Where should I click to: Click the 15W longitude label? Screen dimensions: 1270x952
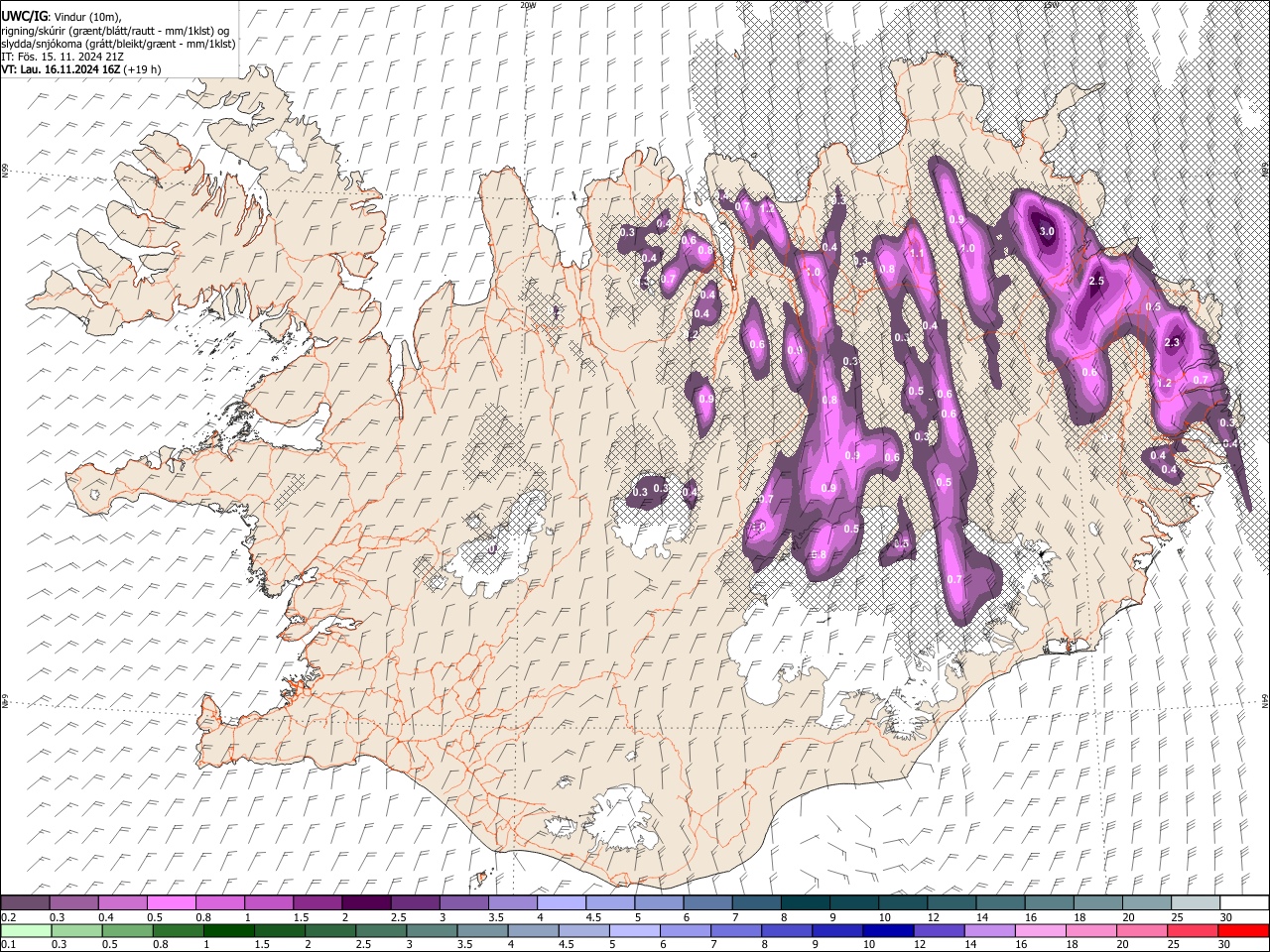1050,5
